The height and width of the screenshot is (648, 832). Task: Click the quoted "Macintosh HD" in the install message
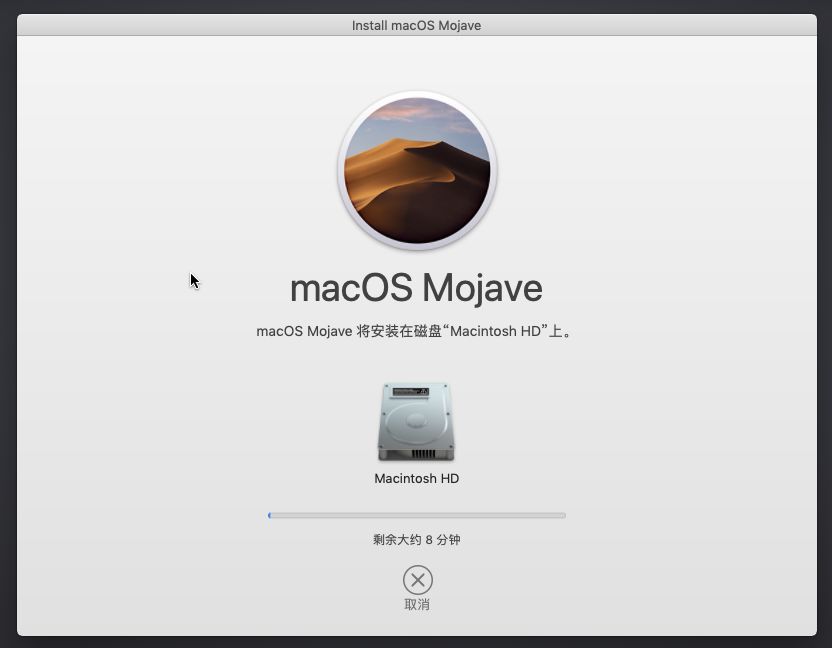coord(494,331)
